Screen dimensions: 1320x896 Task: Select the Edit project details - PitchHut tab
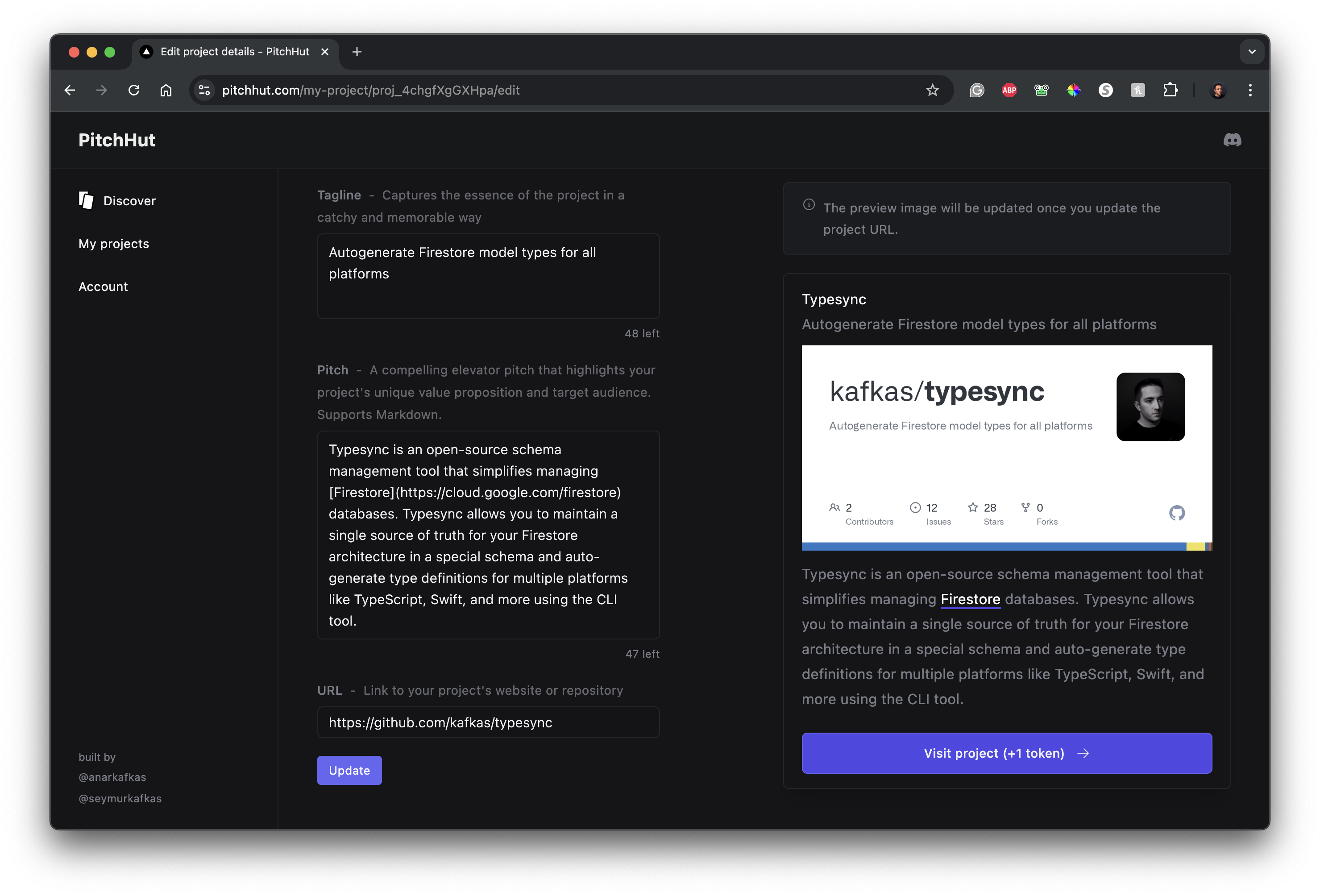click(x=235, y=52)
